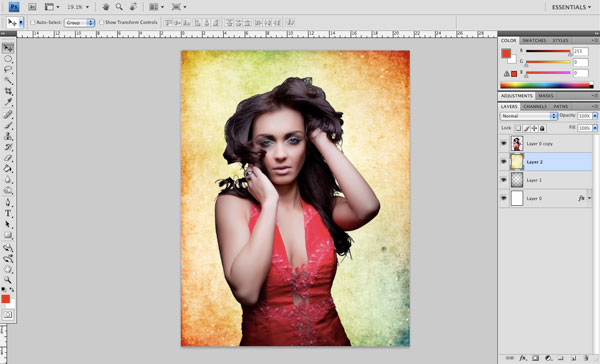Select the 3D Rotate tool
Viewport: 600px width, 364px height.
(x=8, y=248)
